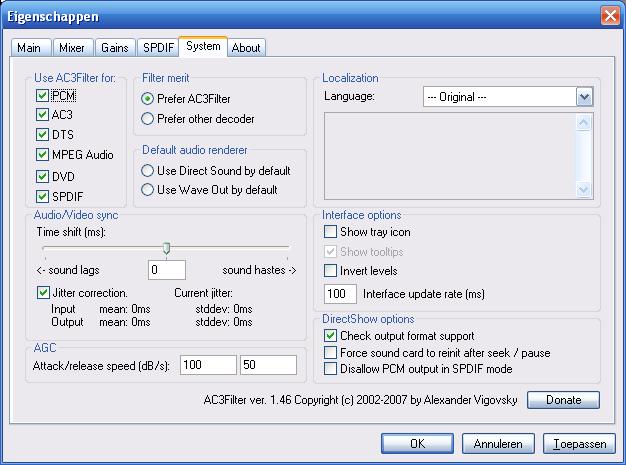
Task: Open the Language dropdown list
Action: point(585,97)
